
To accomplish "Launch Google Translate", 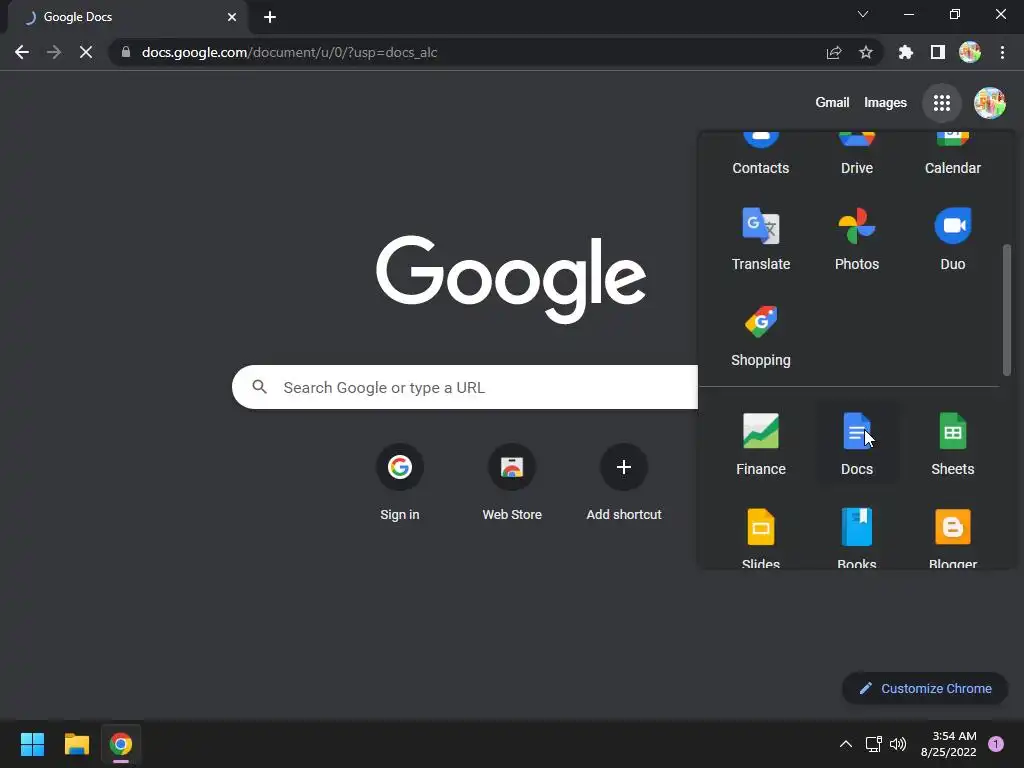I will pos(760,239).
